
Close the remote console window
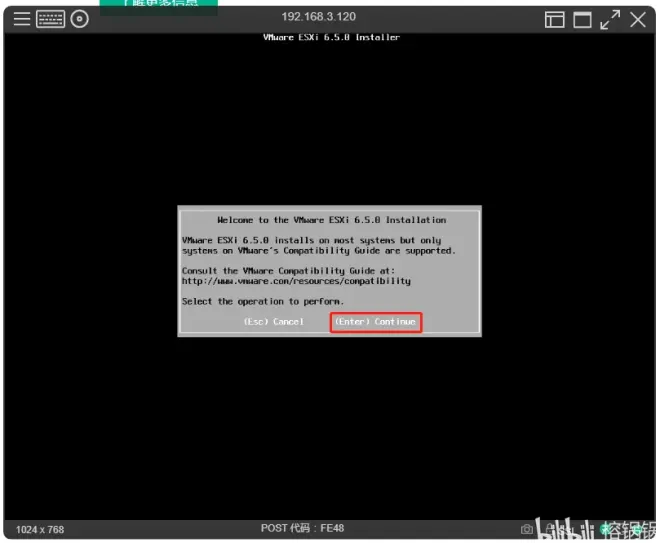[638, 19]
